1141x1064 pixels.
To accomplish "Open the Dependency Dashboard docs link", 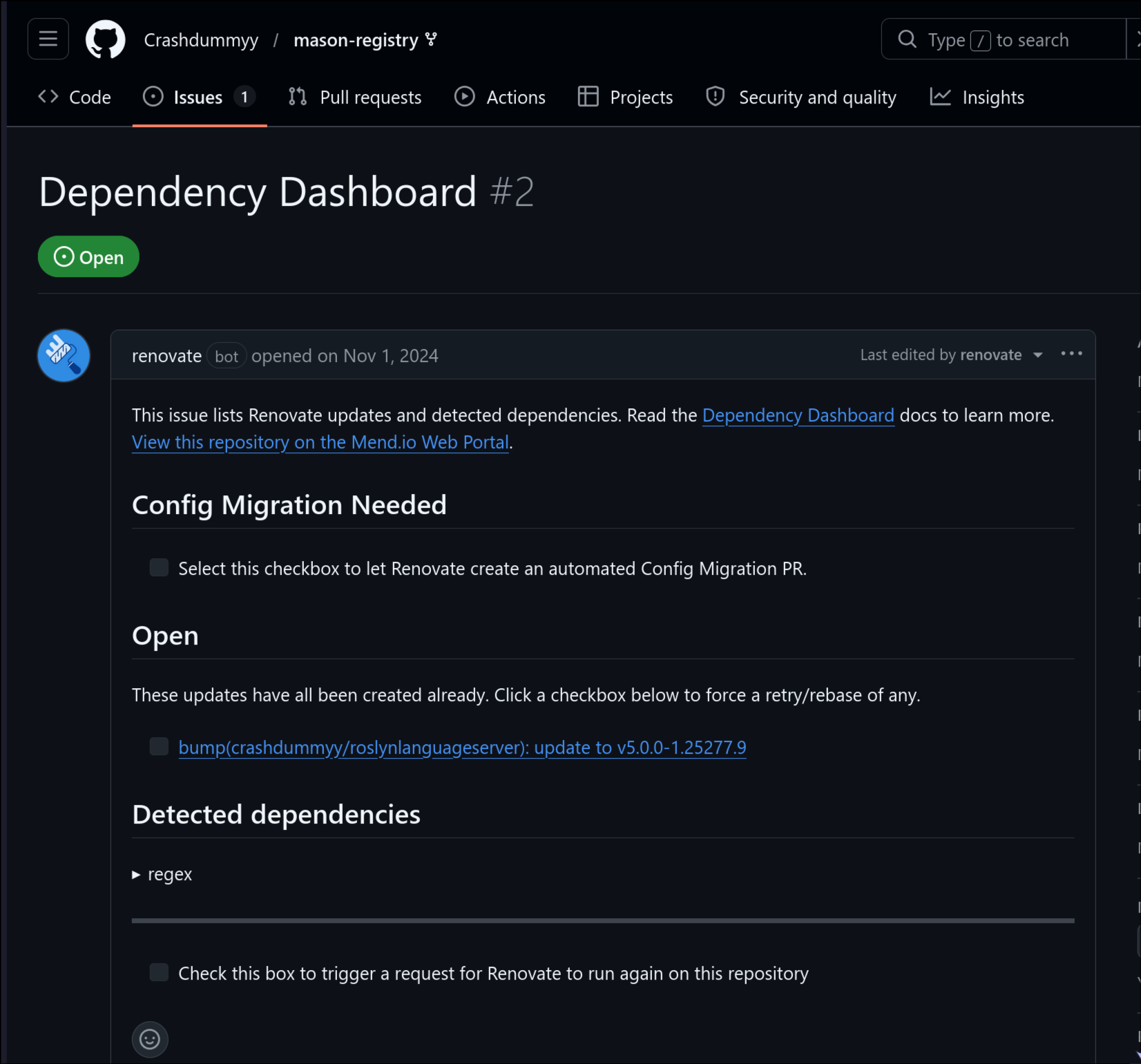I will pyautogui.click(x=798, y=415).
